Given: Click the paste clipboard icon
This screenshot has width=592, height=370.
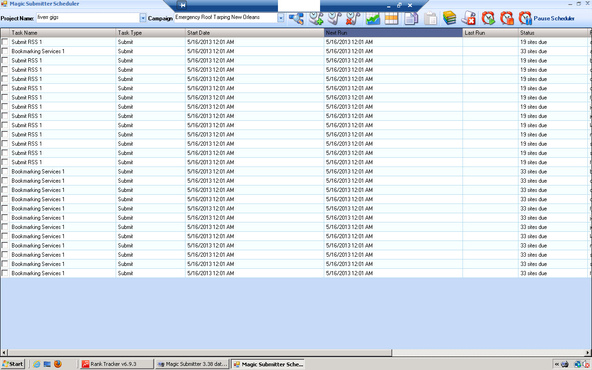Looking at the screenshot, I should (430, 18).
